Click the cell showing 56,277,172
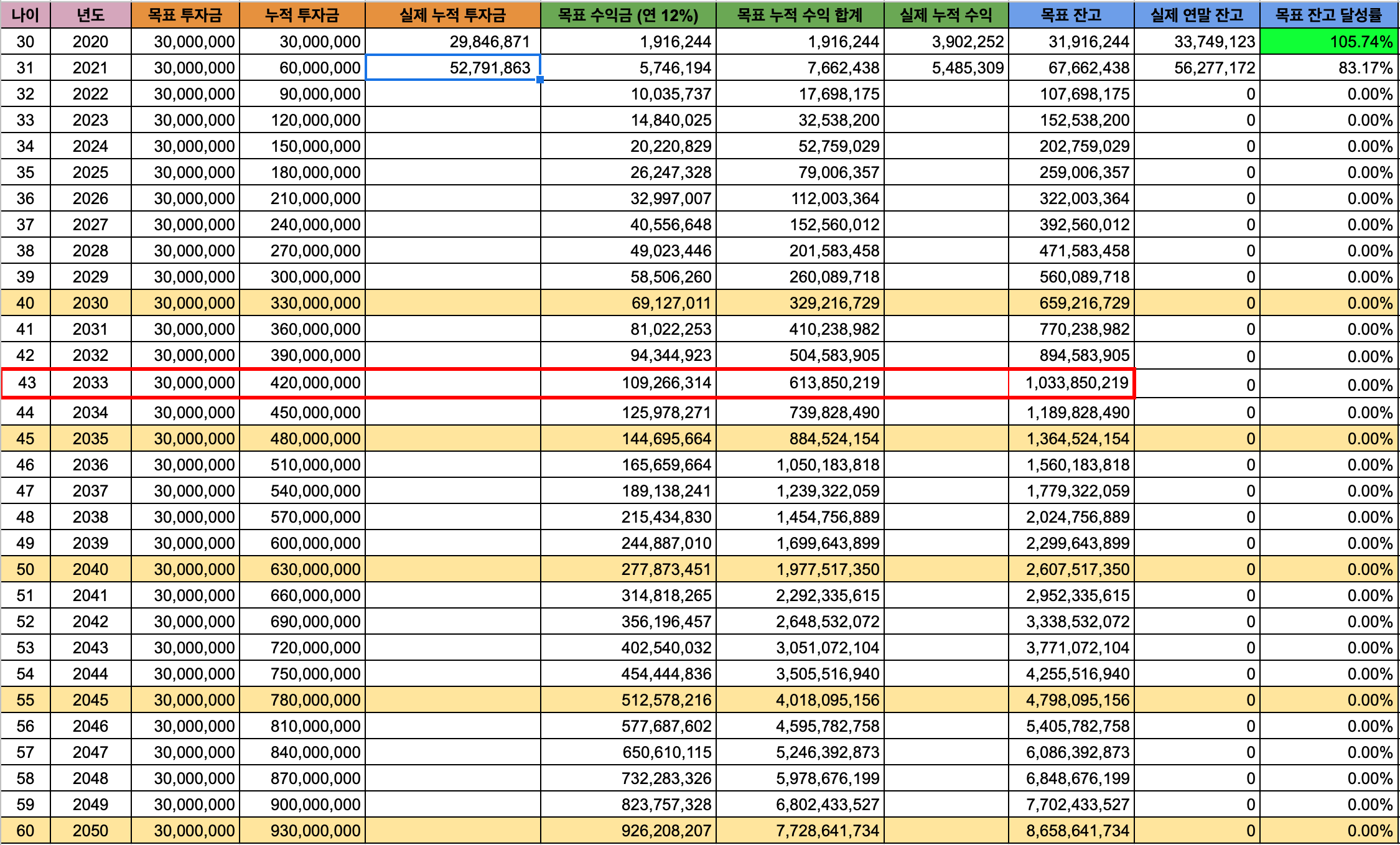The width and height of the screenshot is (1400, 845). [x=1197, y=68]
